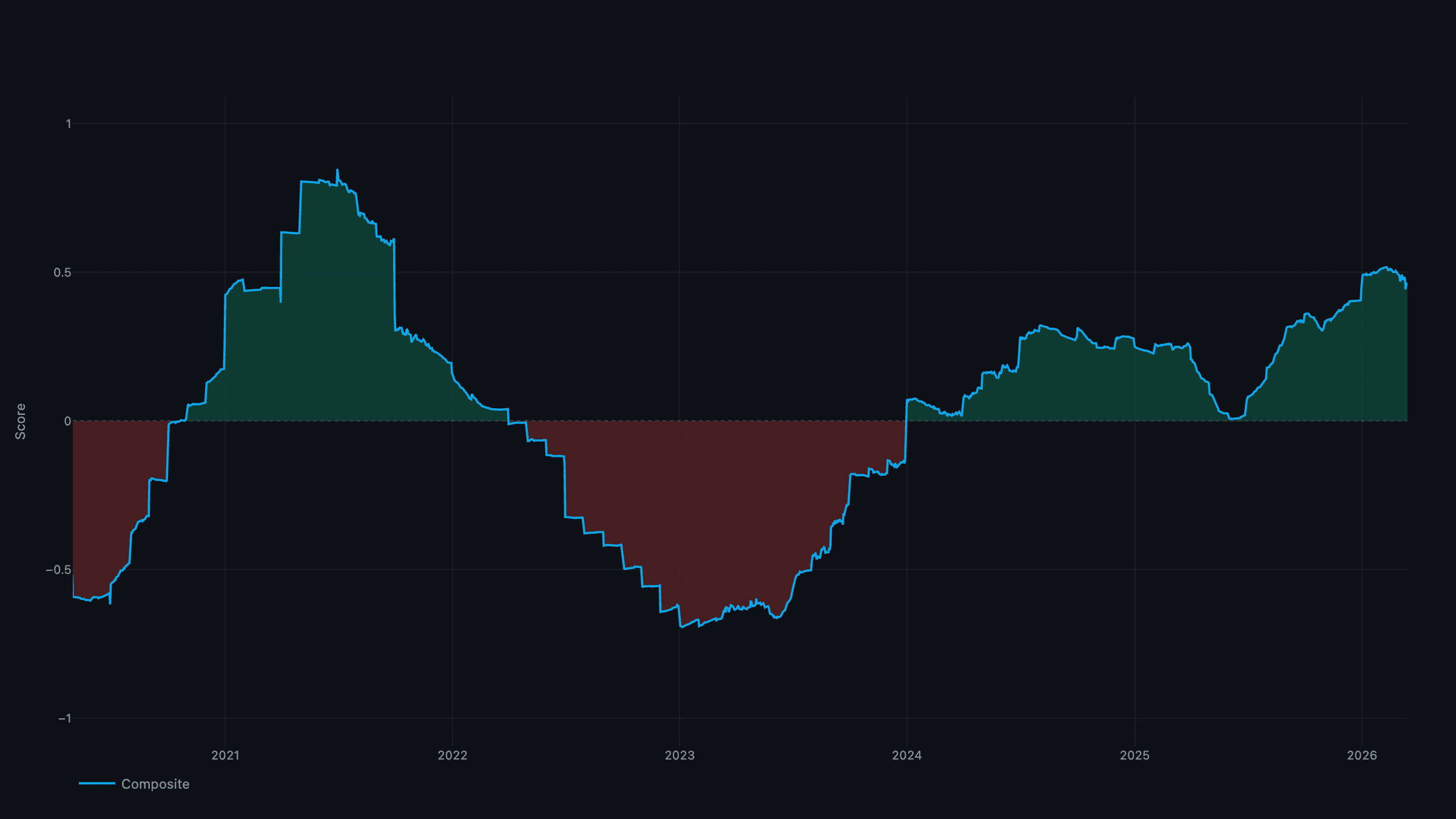Click the 2026 x-axis label
Image resolution: width=1456 pixels, height=819 pixels.
[x=1362, y=755]
